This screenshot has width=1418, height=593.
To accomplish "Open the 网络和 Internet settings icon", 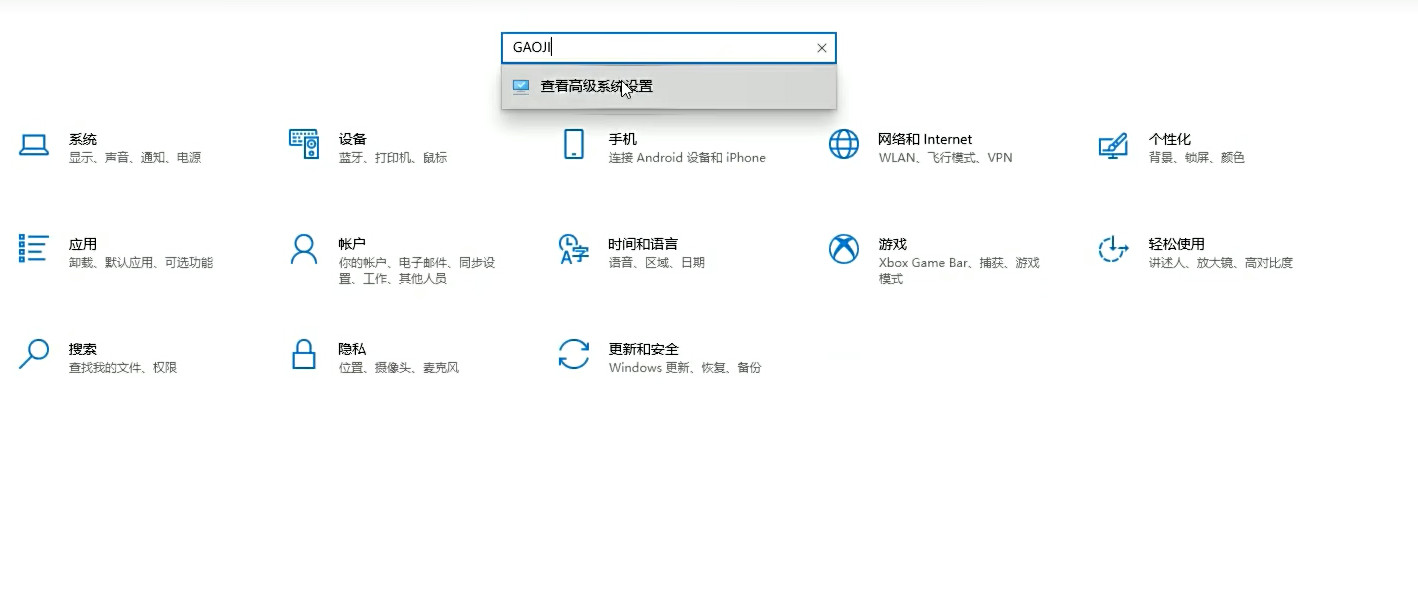I will click(843, 146).
